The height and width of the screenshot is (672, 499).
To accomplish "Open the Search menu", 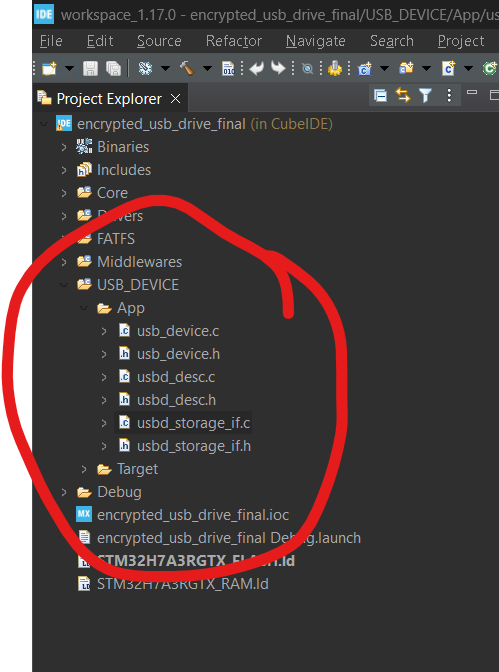I will coord(392,41).
